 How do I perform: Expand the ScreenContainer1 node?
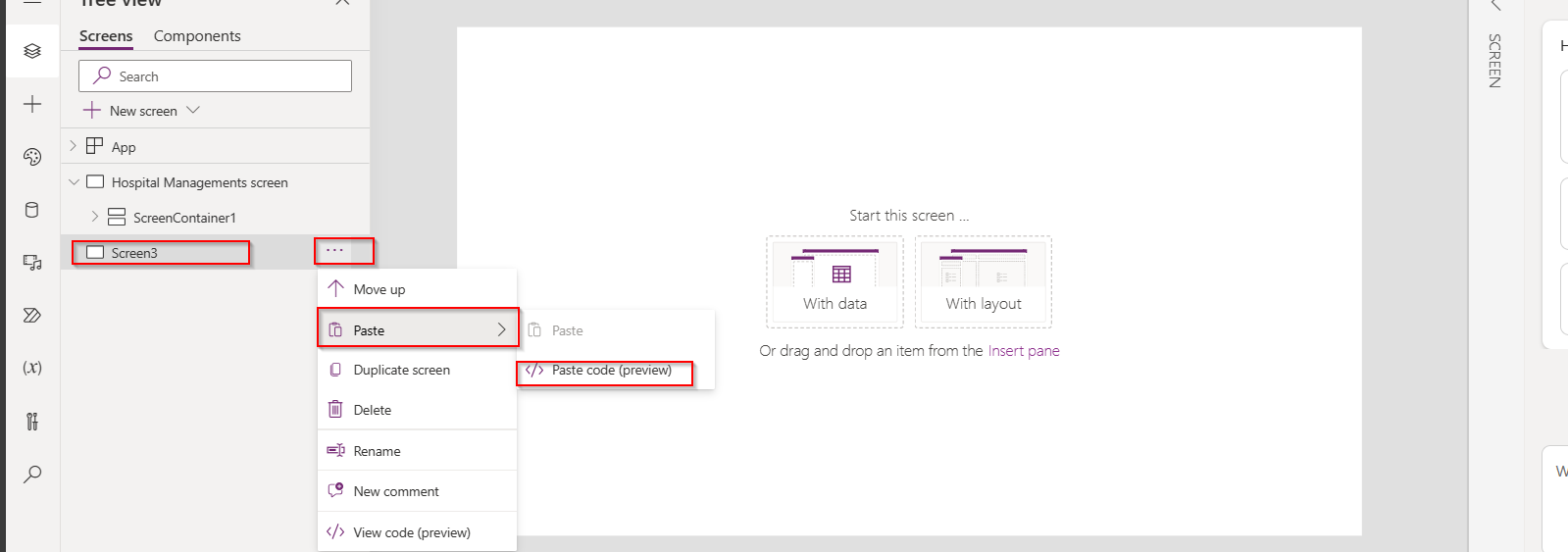pyautogui.click(x=95, y=217)
